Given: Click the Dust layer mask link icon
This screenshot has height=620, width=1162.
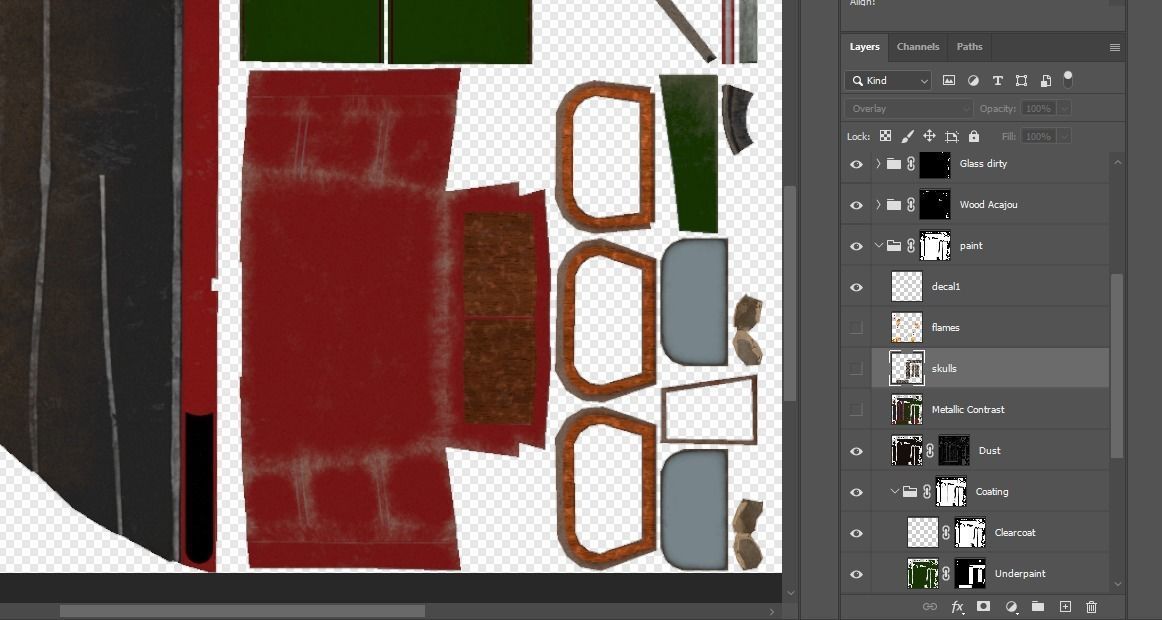Looking at the screenshot, I should pos(930,450).
